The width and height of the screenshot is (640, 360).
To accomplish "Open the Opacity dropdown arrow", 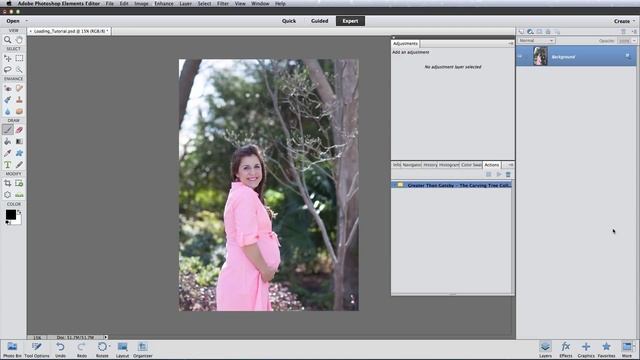I will 634,40.
